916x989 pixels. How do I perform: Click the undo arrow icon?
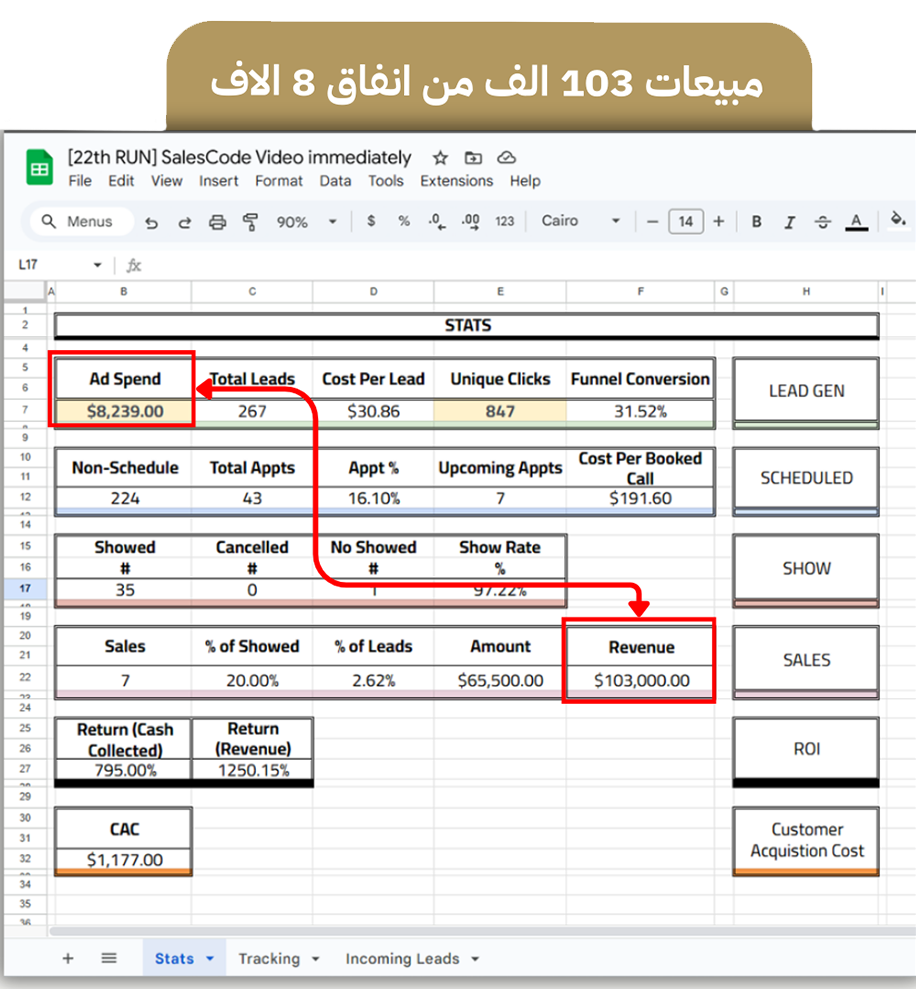[x=151, y=222]
